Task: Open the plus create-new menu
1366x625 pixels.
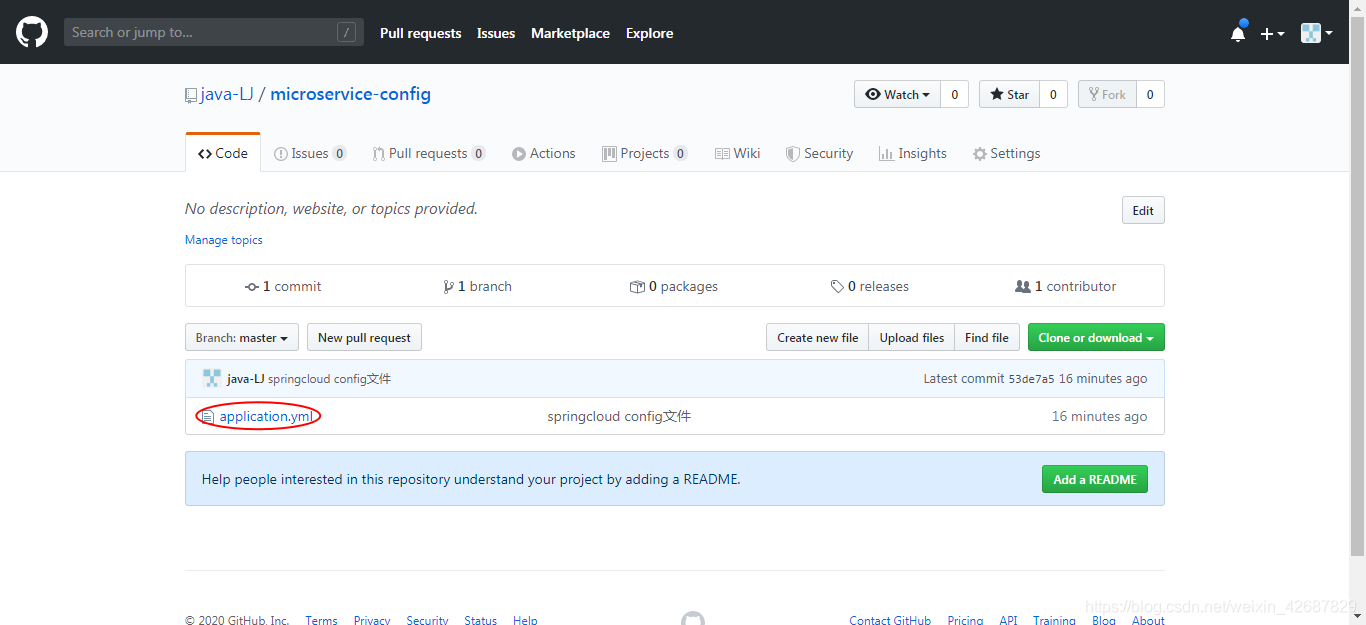Action: pyautogui.click(x=1272, y=33)
